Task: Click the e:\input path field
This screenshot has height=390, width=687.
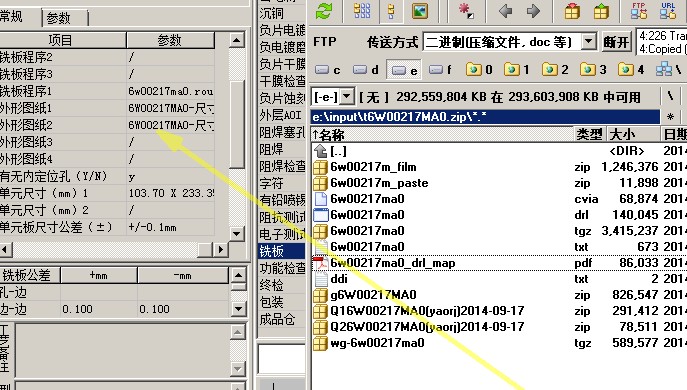Action: (x=485, y=117)
